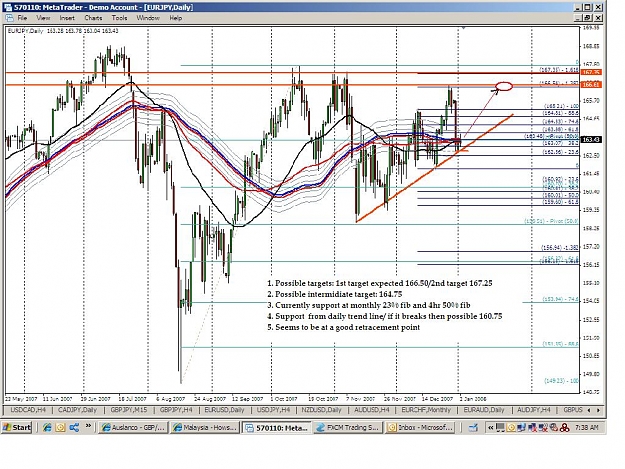
Task: Click the 'Support from daily trend line' text
Action: [x=384, y=316]
